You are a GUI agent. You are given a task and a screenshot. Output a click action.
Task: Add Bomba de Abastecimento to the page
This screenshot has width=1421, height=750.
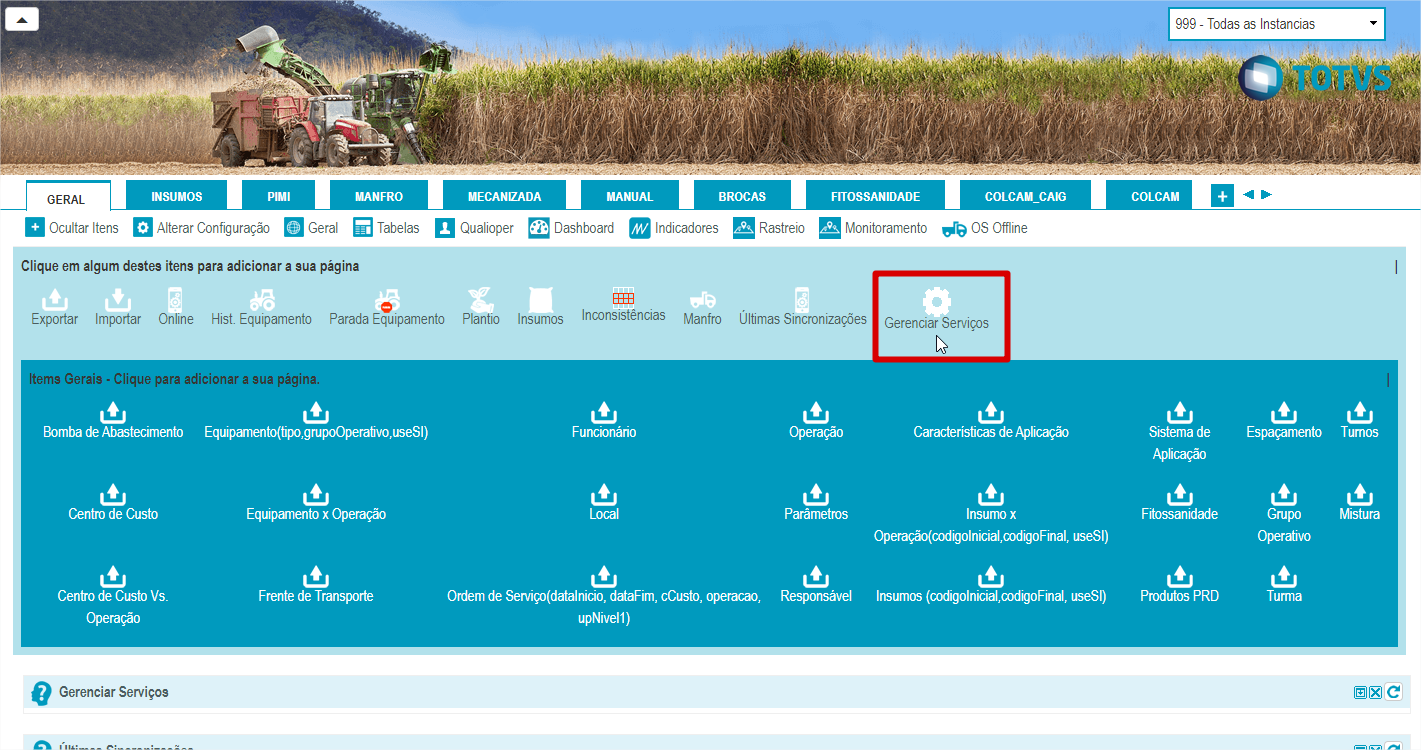point(113,420)
